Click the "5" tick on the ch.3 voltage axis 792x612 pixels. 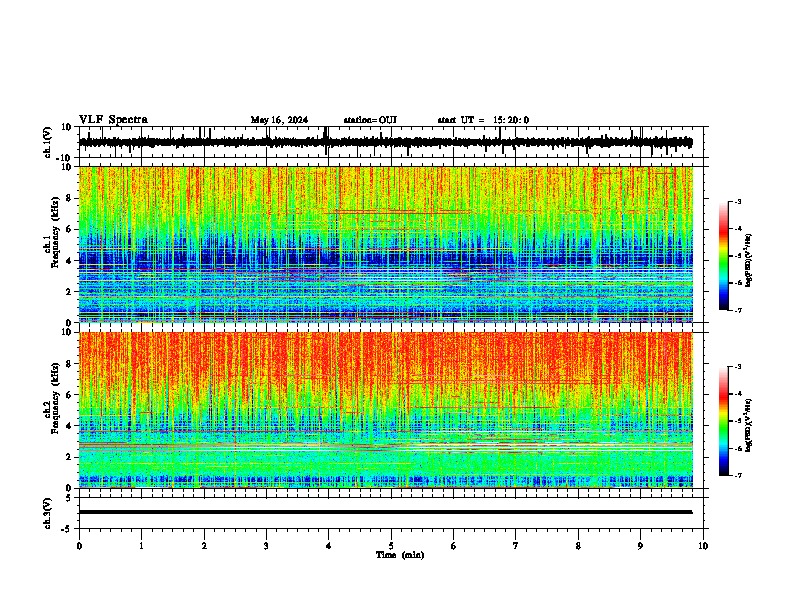(x=69, y=498)
